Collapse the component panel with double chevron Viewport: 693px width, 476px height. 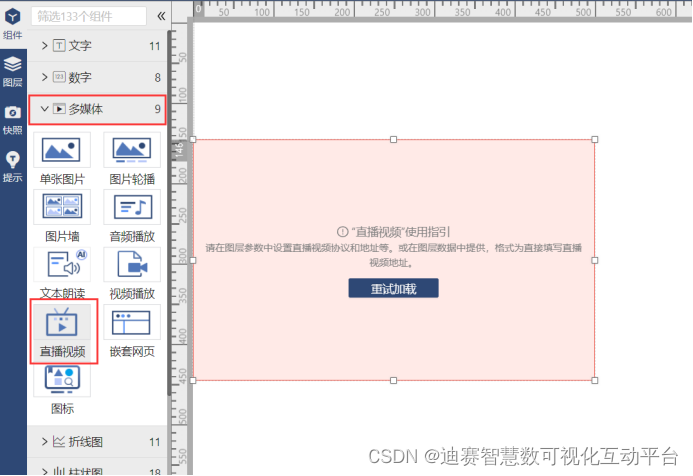point(161,16)
